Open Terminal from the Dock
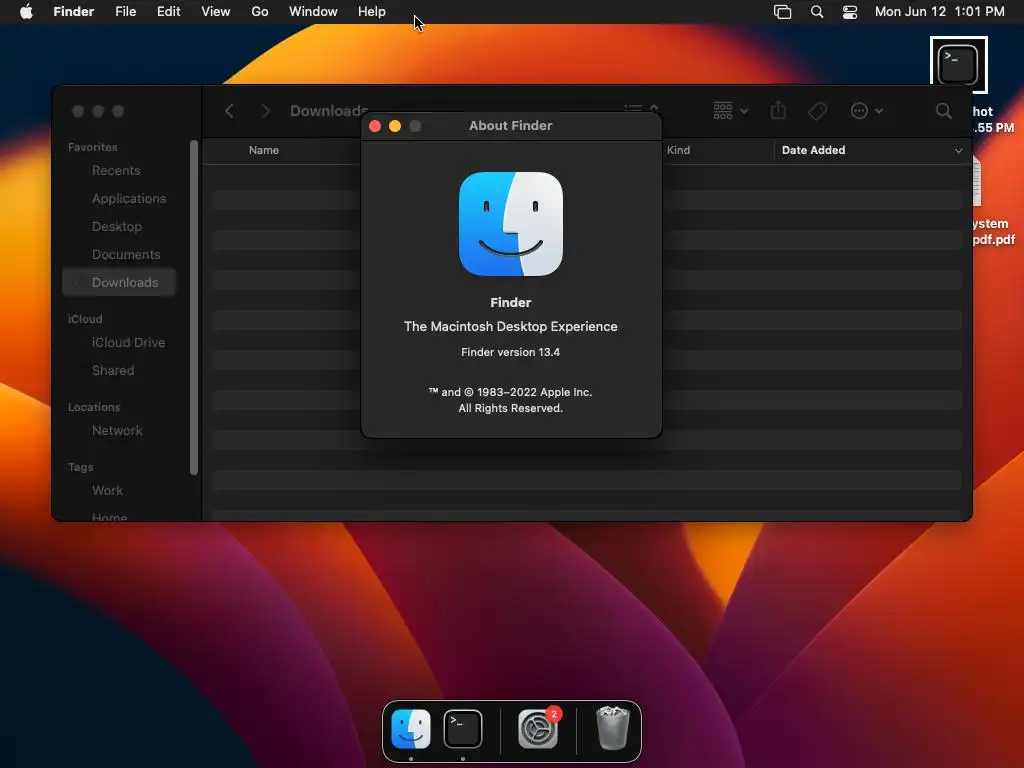Image resolution: width=1024 pixels, height=768 pixels. (463, 729)
